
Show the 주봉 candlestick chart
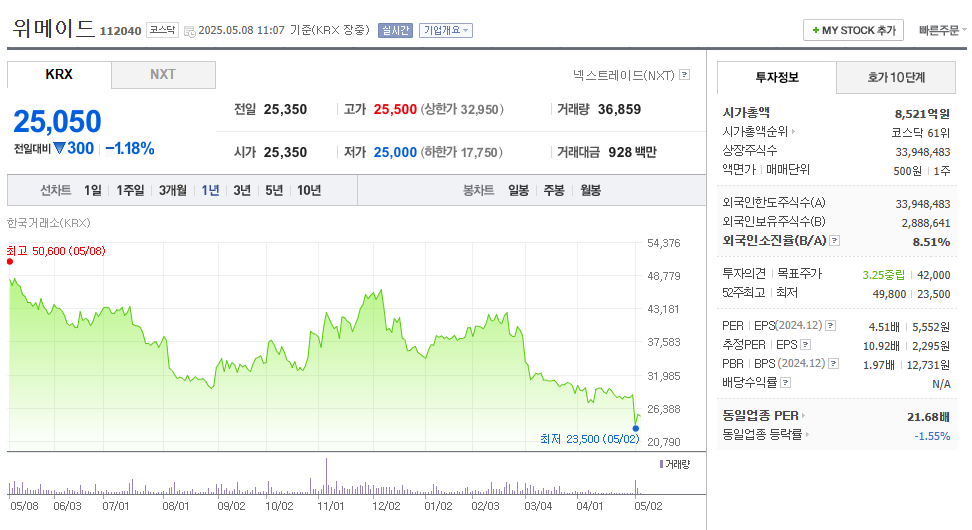click(x=554, y=190)
